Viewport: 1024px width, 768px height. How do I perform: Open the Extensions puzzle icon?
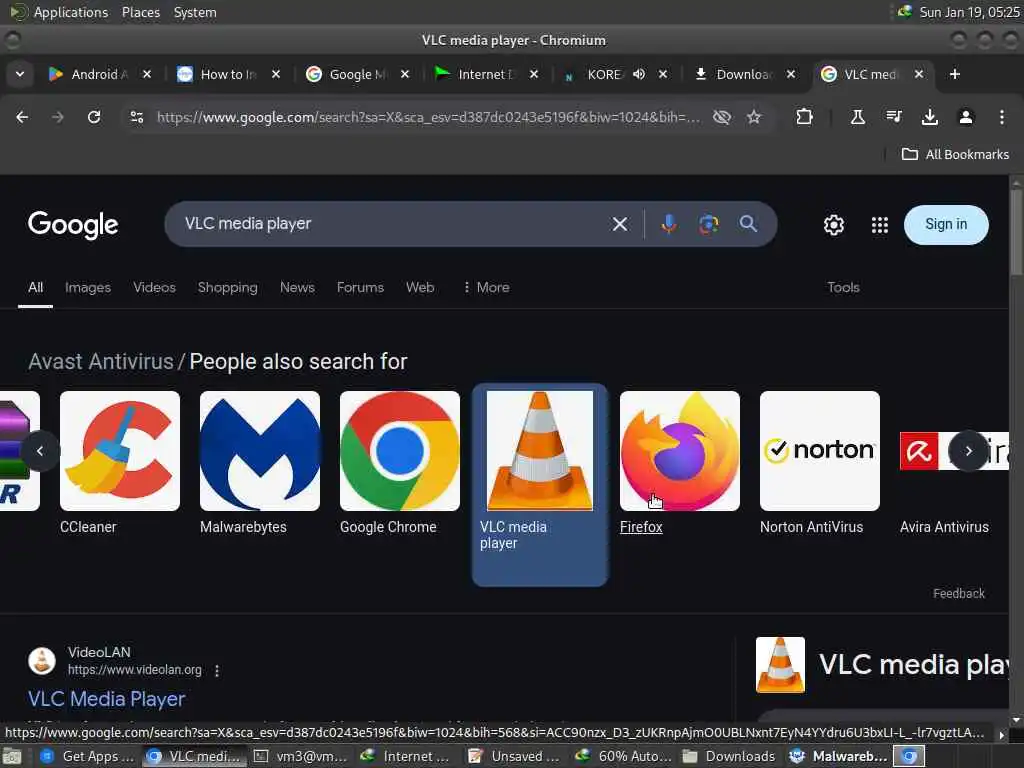[805, 117]
